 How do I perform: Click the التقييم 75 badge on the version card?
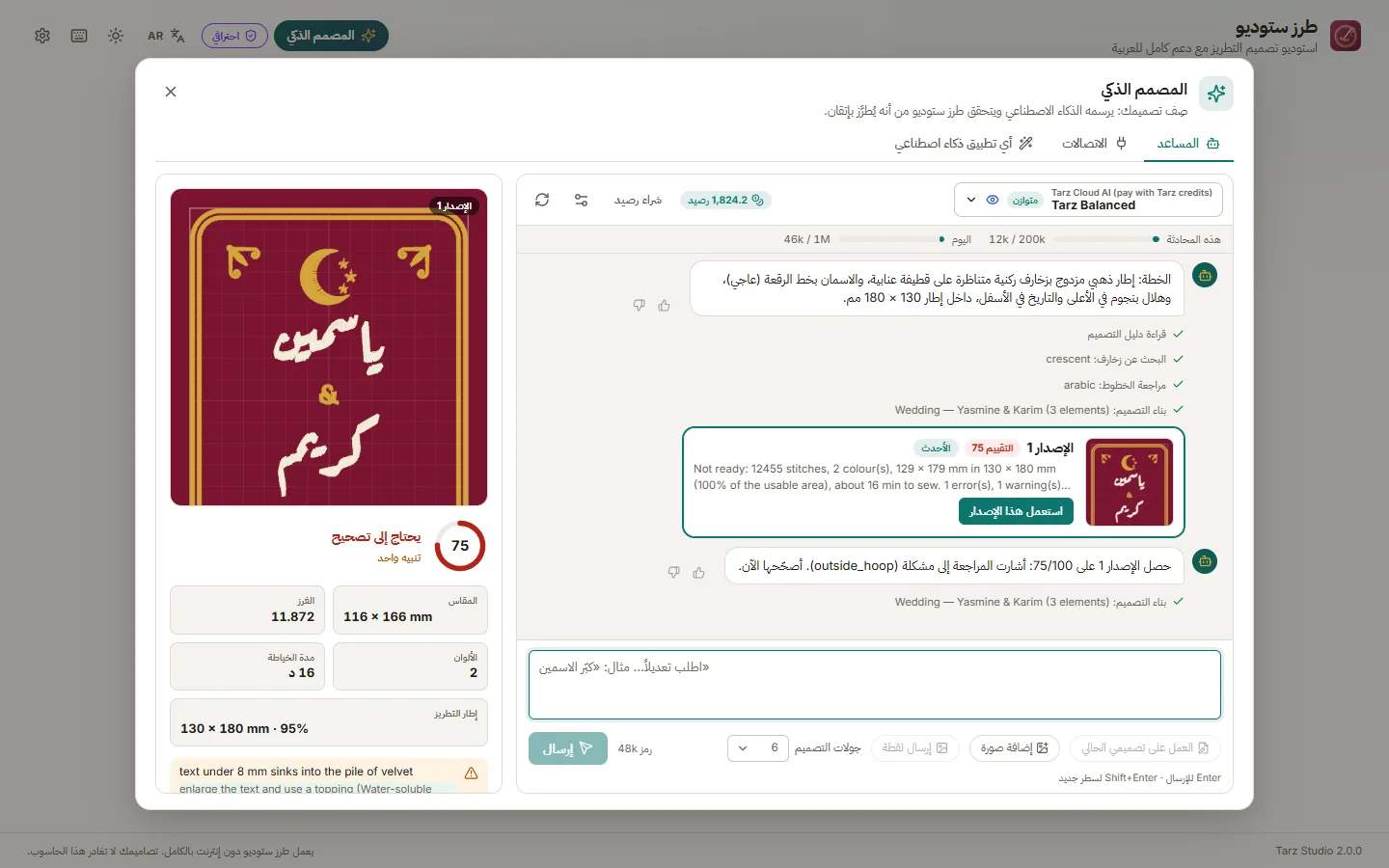pos(993,448)
